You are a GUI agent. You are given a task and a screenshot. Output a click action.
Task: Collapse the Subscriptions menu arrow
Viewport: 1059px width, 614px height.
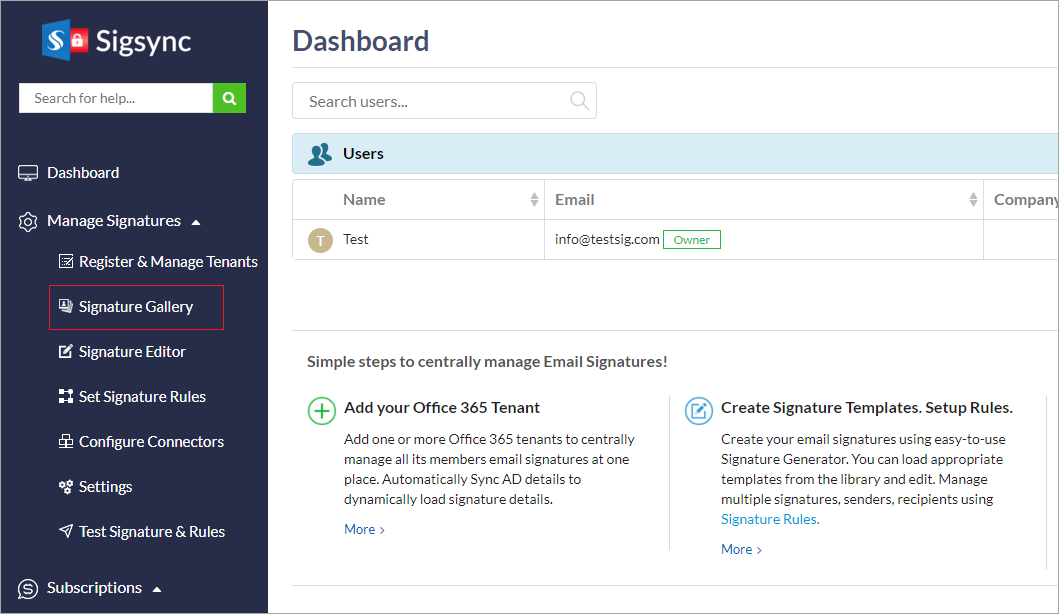click(157, 589)
